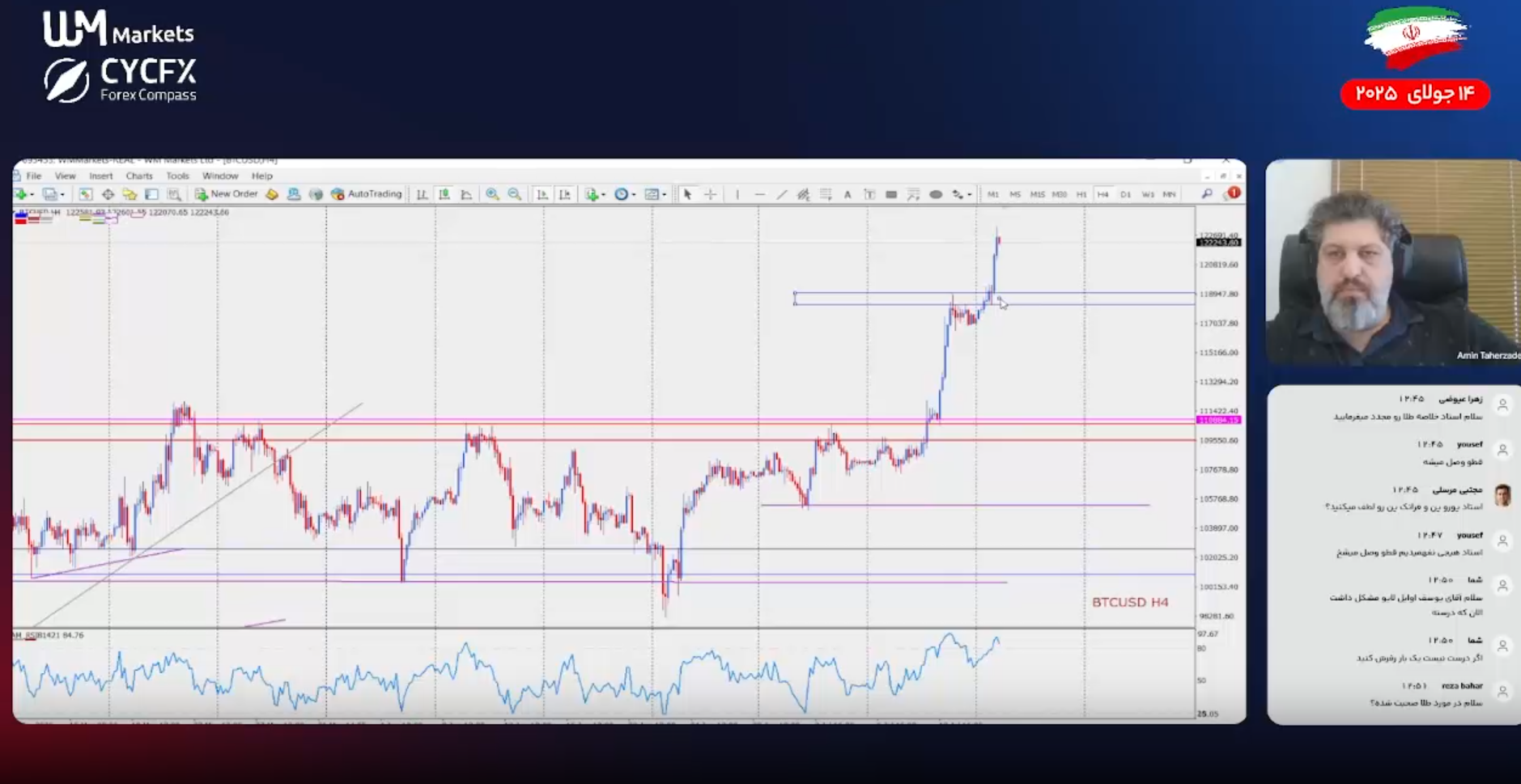Select the Fibonacci Retracement tool
Viewport: 1521px width, 784px height.
pos(826,194)
